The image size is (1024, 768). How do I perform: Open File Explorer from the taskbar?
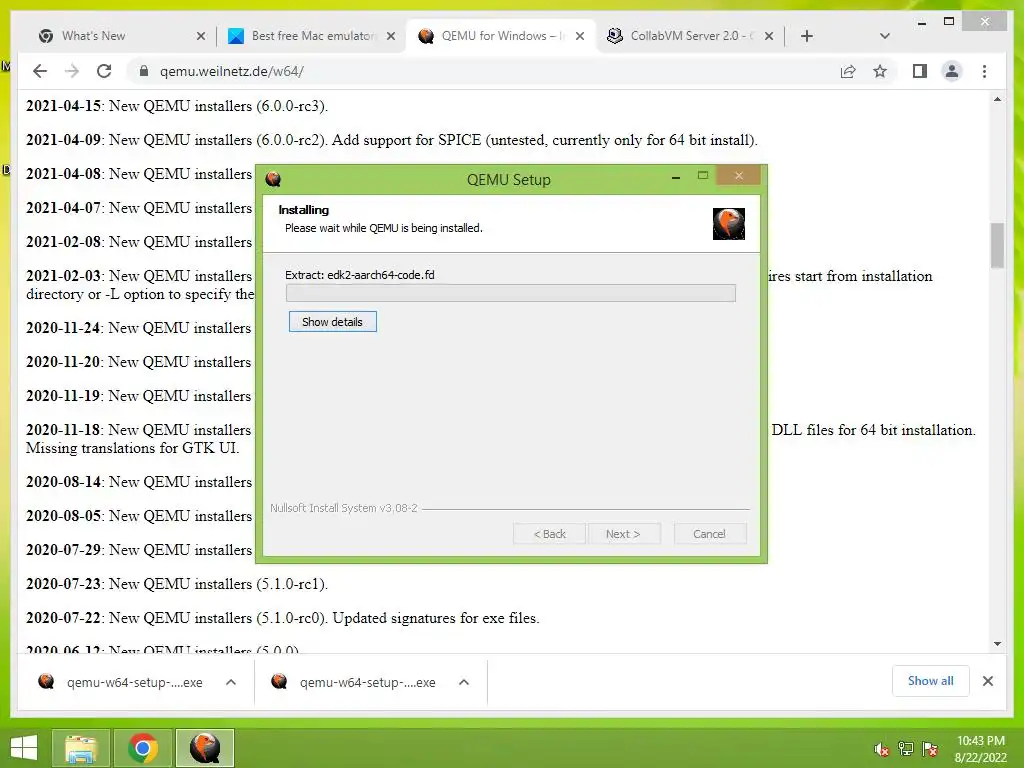tap(80, 748)
